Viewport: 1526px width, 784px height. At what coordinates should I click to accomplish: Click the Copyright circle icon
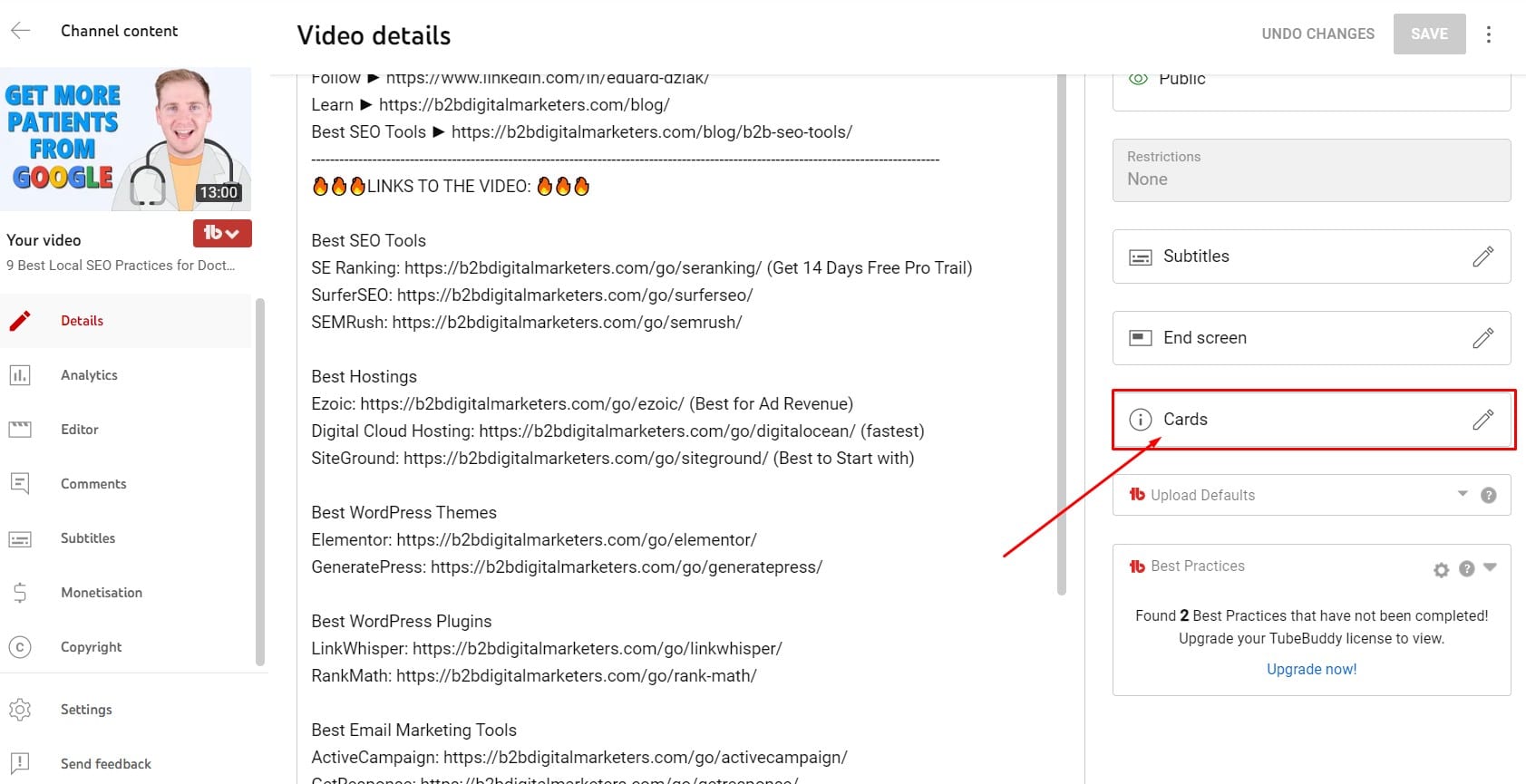[20, 647]
